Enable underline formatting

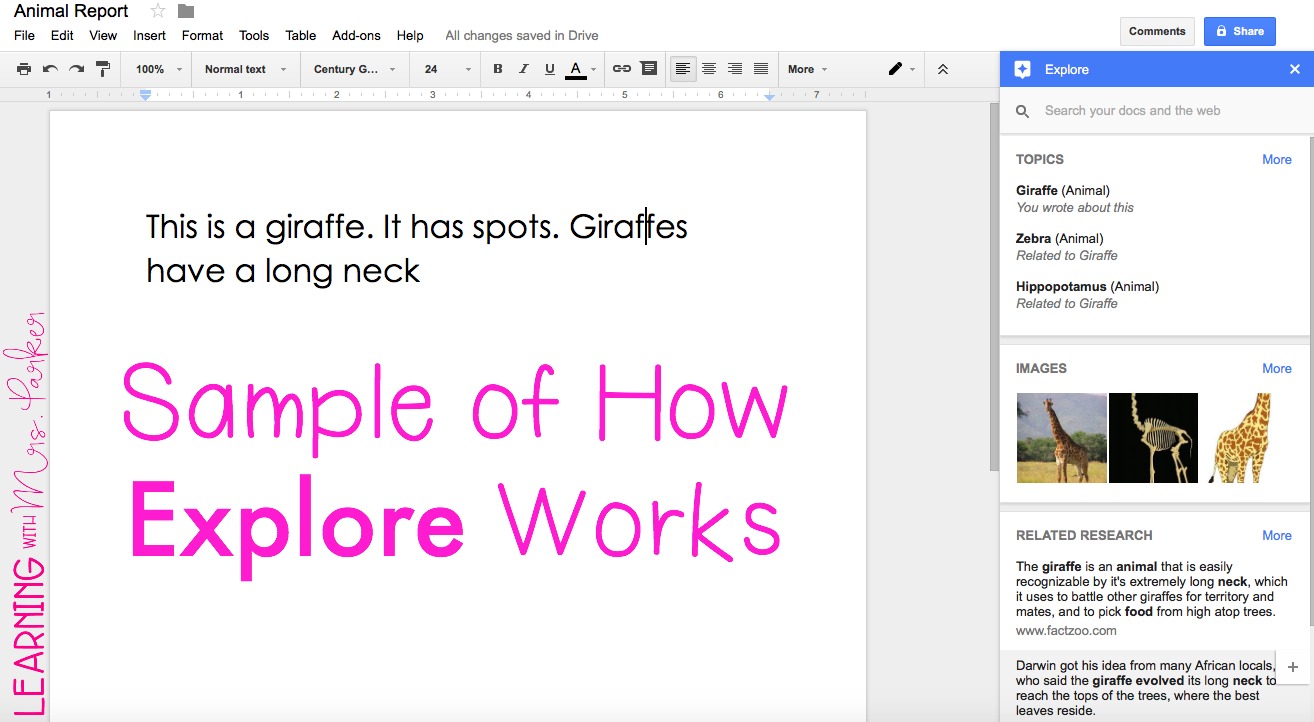coord(549,68)
